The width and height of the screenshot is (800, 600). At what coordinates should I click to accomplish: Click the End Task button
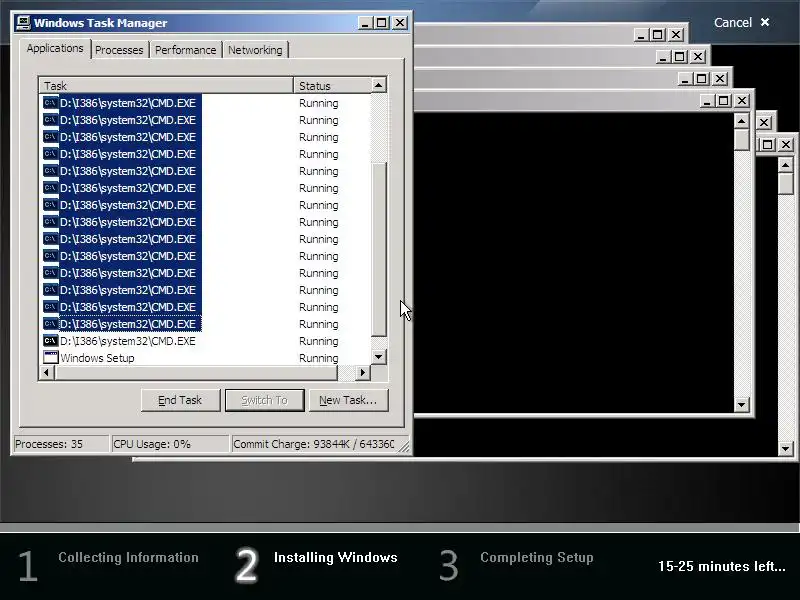click(180, 400)
